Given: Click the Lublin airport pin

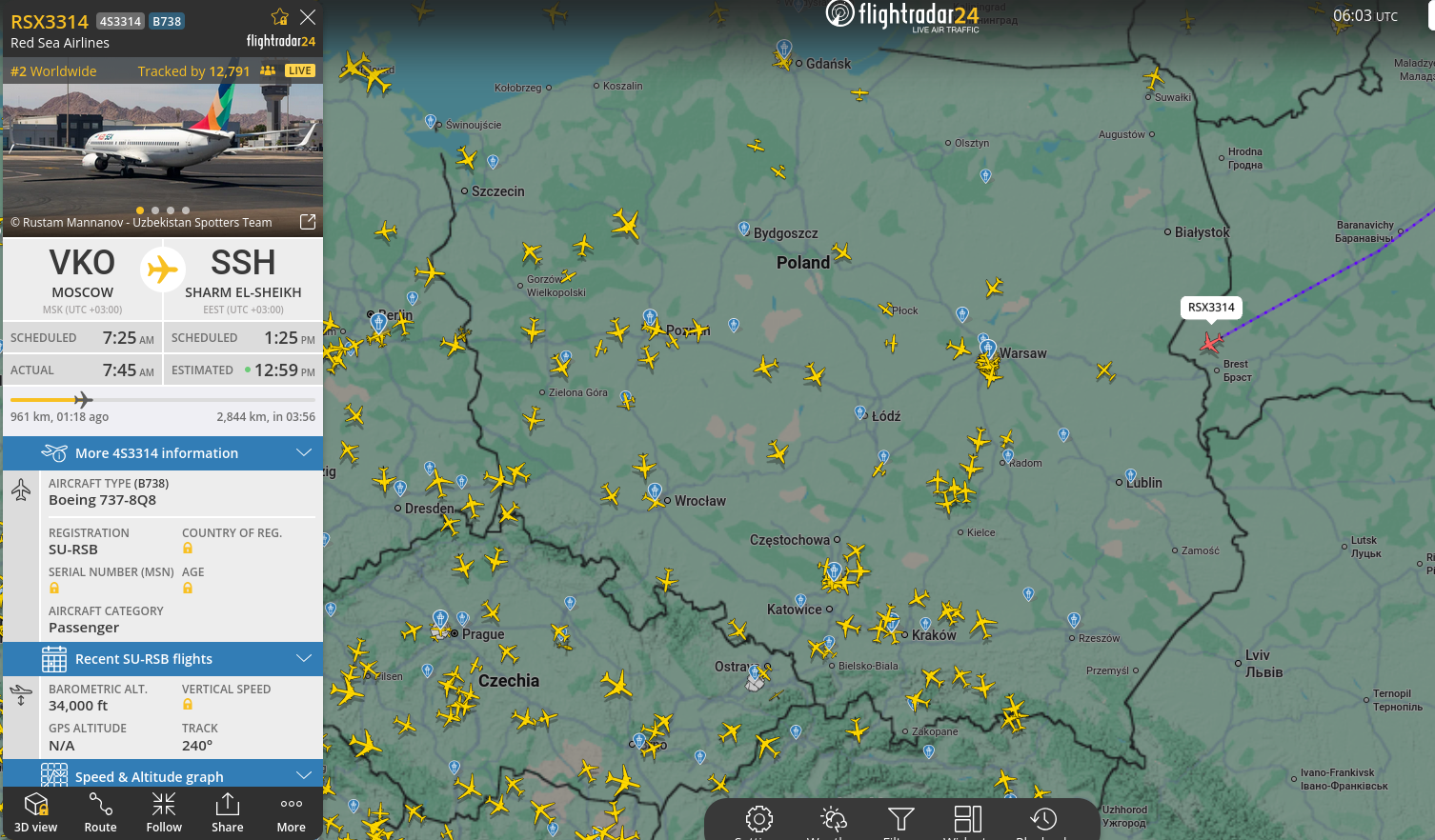Looking at the screenshot, I should 1131,475.
